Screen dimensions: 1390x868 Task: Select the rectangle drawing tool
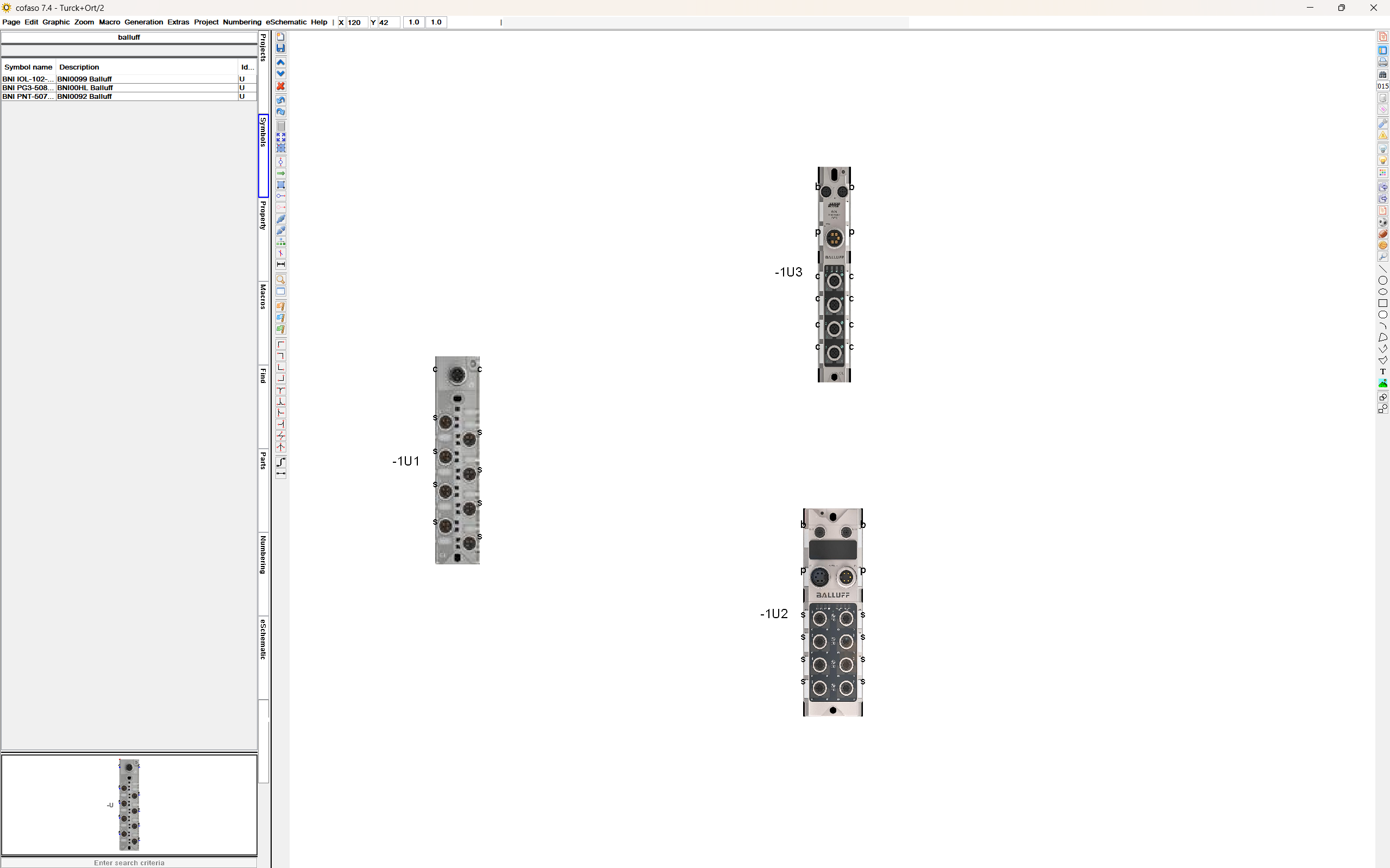point(1382,303)
